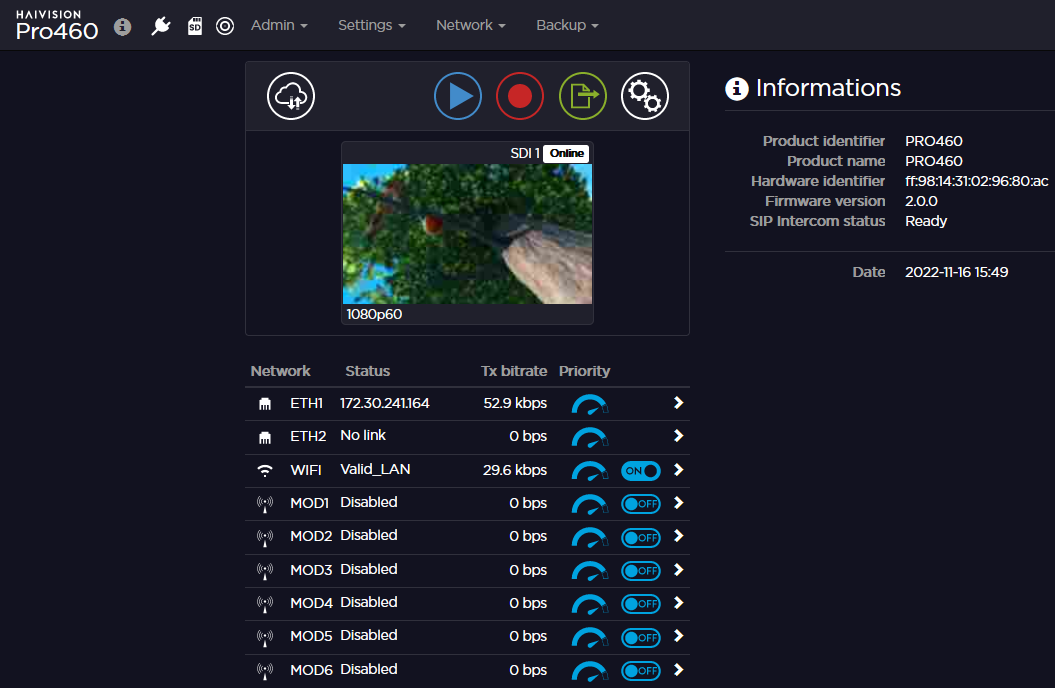Image resolution: width=1055 pixels, height=688 pixels.
Task: Click the SDI 1 video preview thumbnail
Action: click(x=467, y=234)
